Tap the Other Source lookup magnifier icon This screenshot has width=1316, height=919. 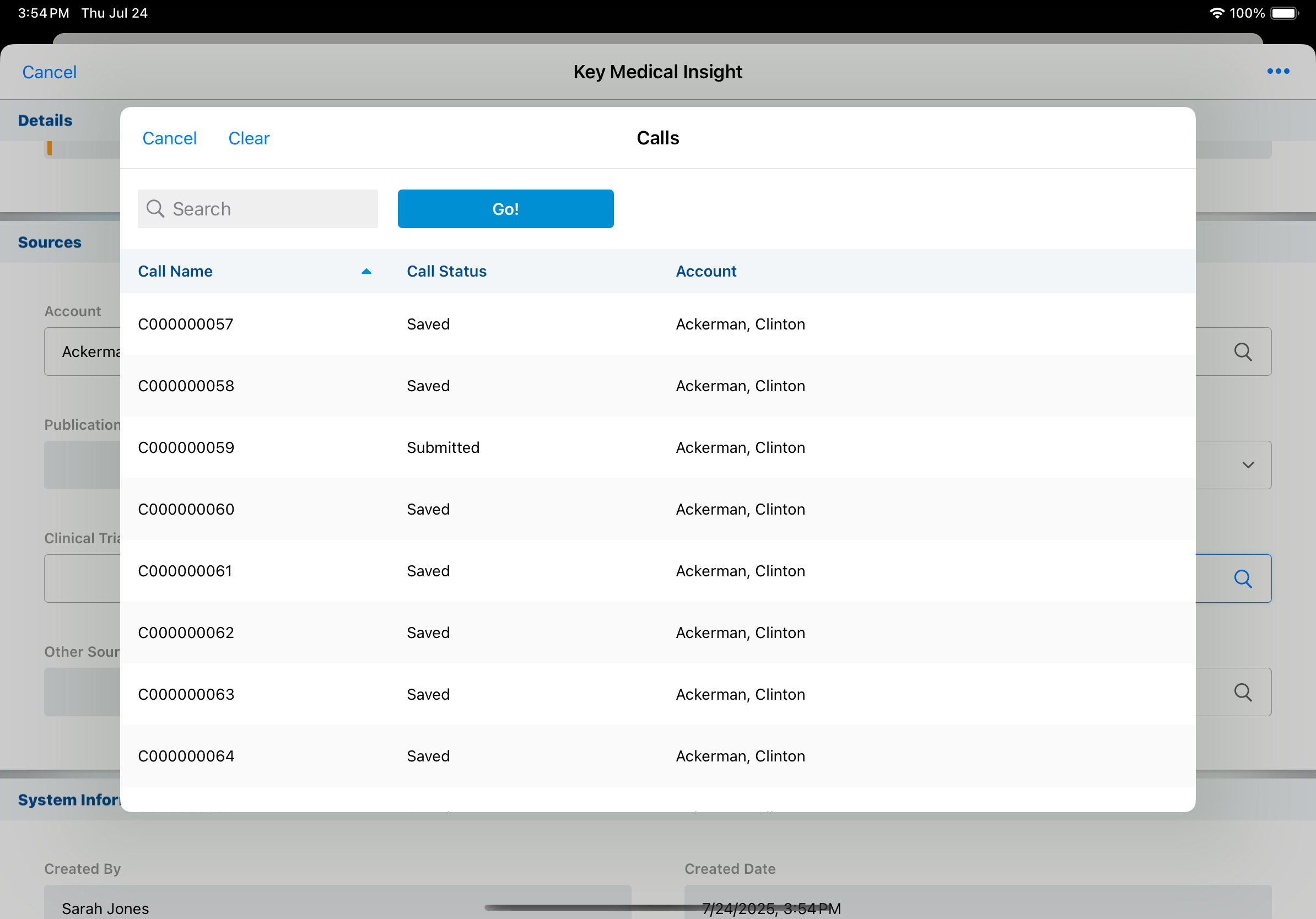[x=1242, y=692]
